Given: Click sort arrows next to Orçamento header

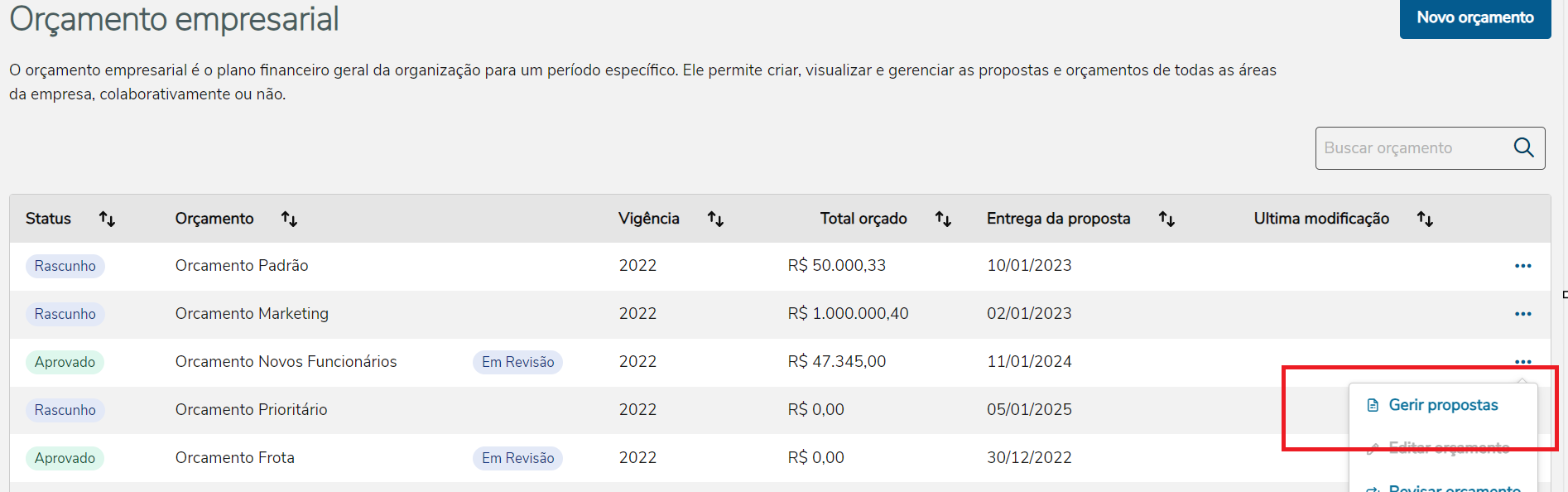Looking at the screenshot, I should point(289,219).
